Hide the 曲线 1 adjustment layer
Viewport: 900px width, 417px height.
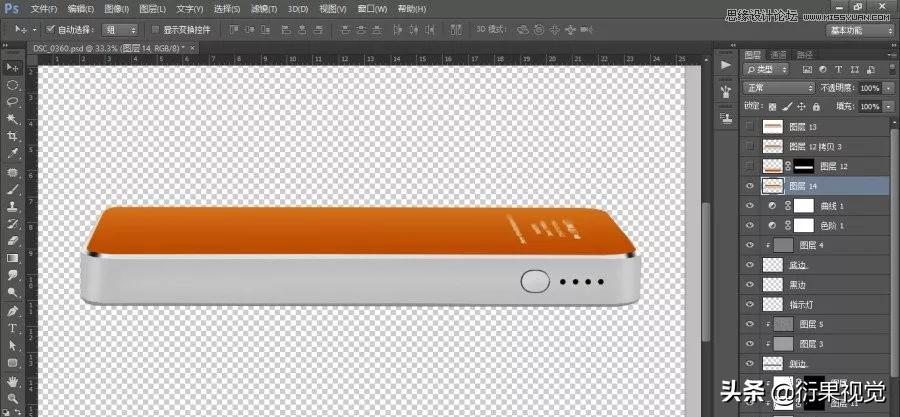point(749,206)
